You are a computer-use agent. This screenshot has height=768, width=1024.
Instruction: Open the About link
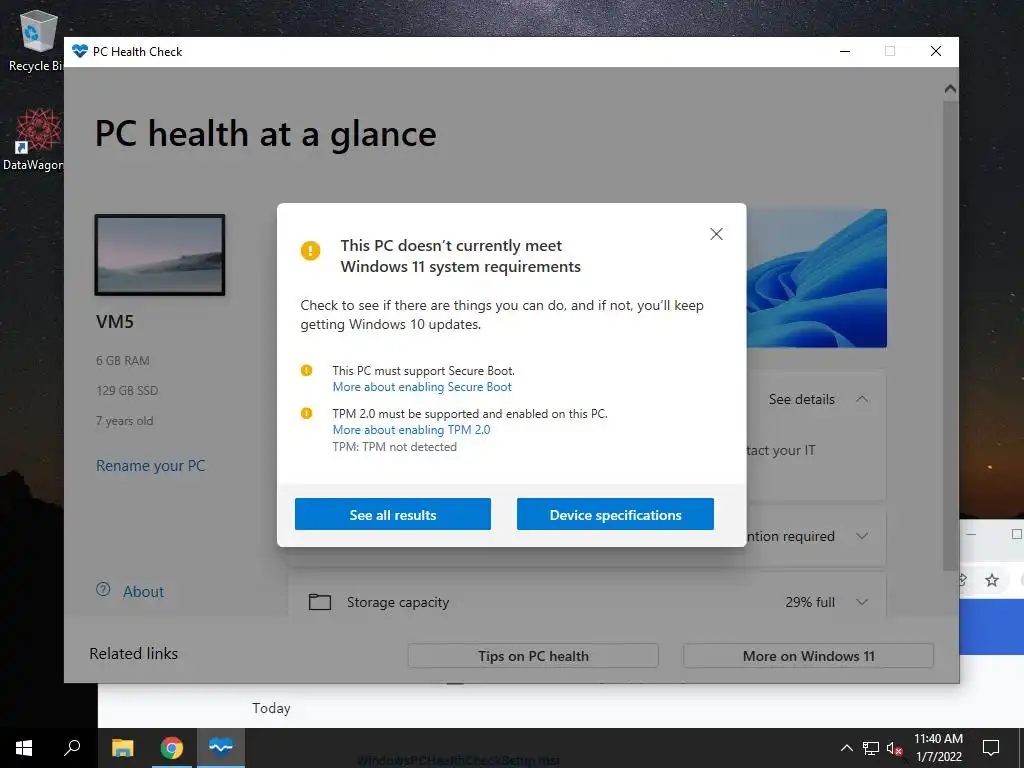(144, 592)
